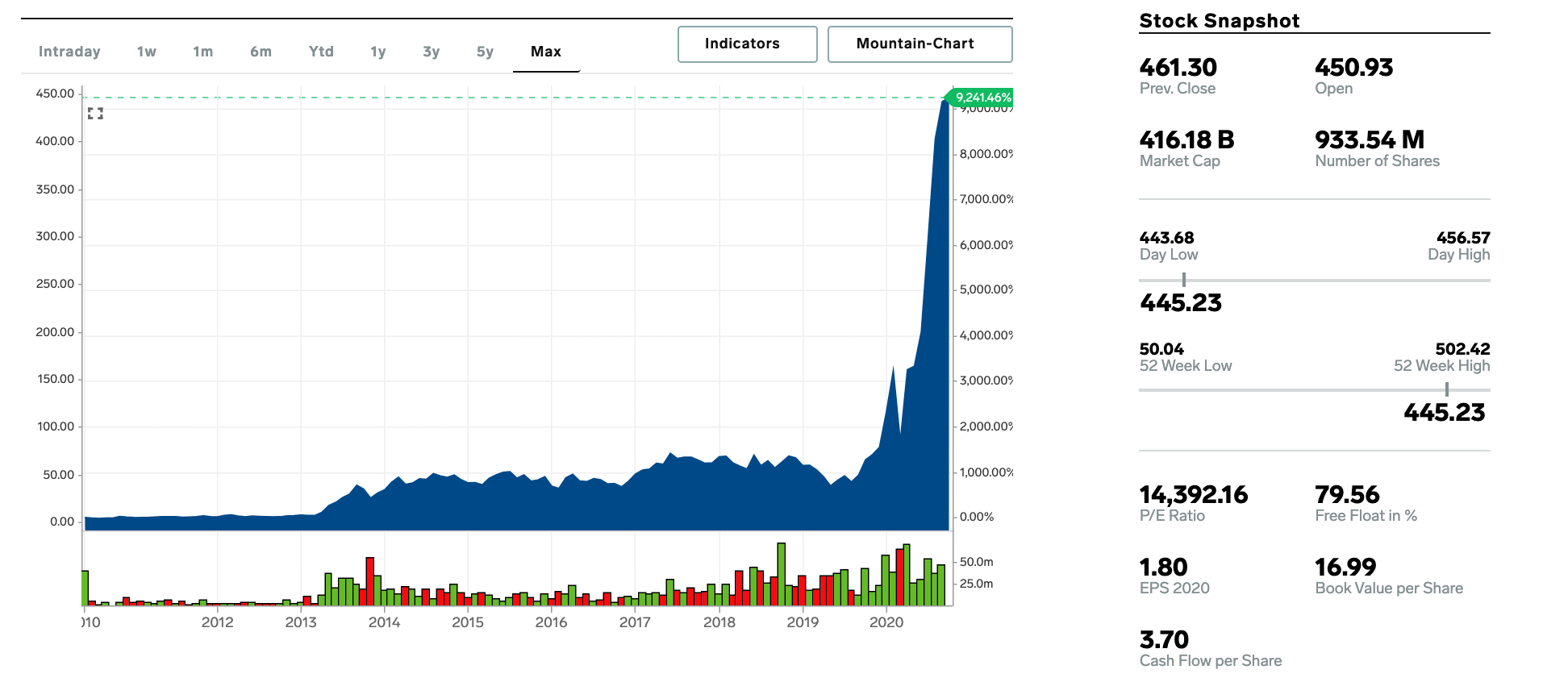Select the Max range tab
1568x682 pixels.
(x=546, y=52)
